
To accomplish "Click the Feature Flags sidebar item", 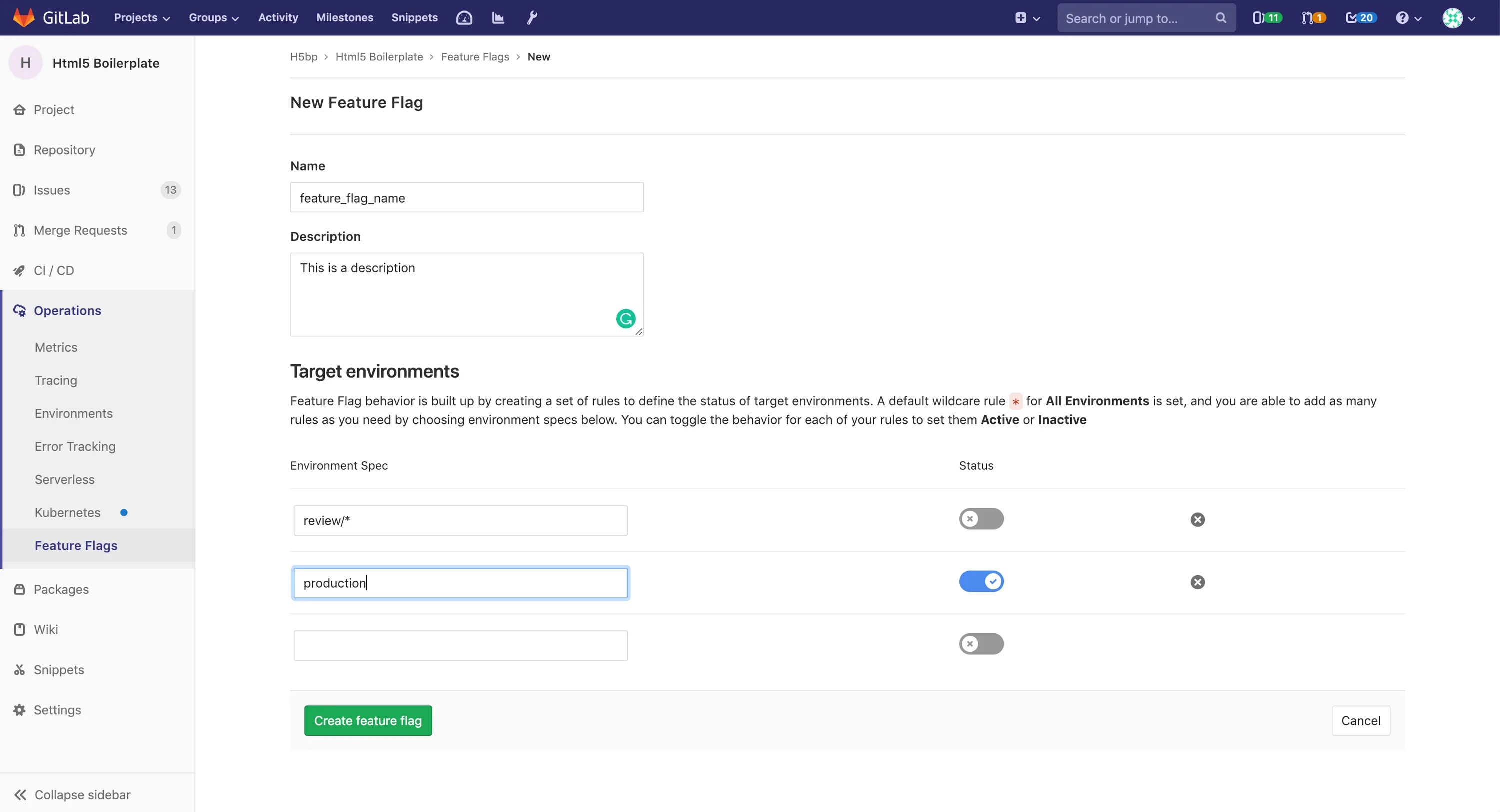I will (76, 545).
